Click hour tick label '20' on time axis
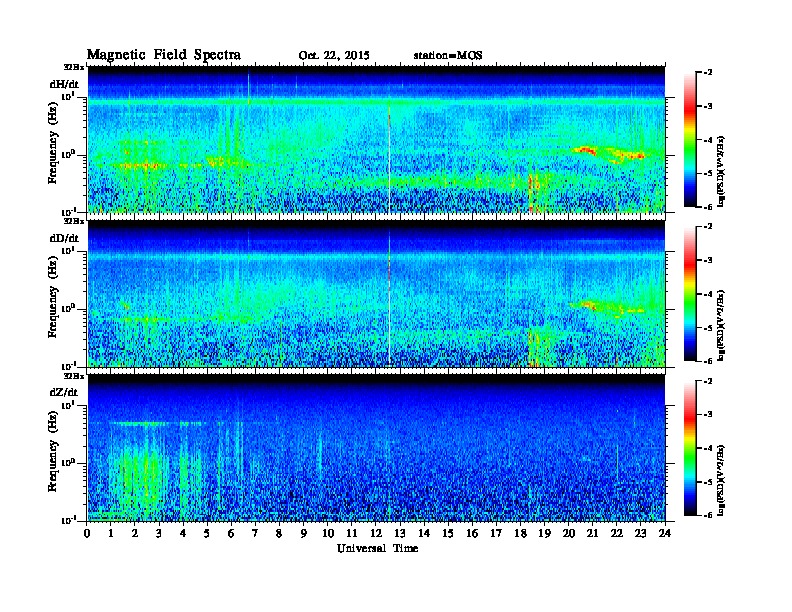 coord(568,533)
